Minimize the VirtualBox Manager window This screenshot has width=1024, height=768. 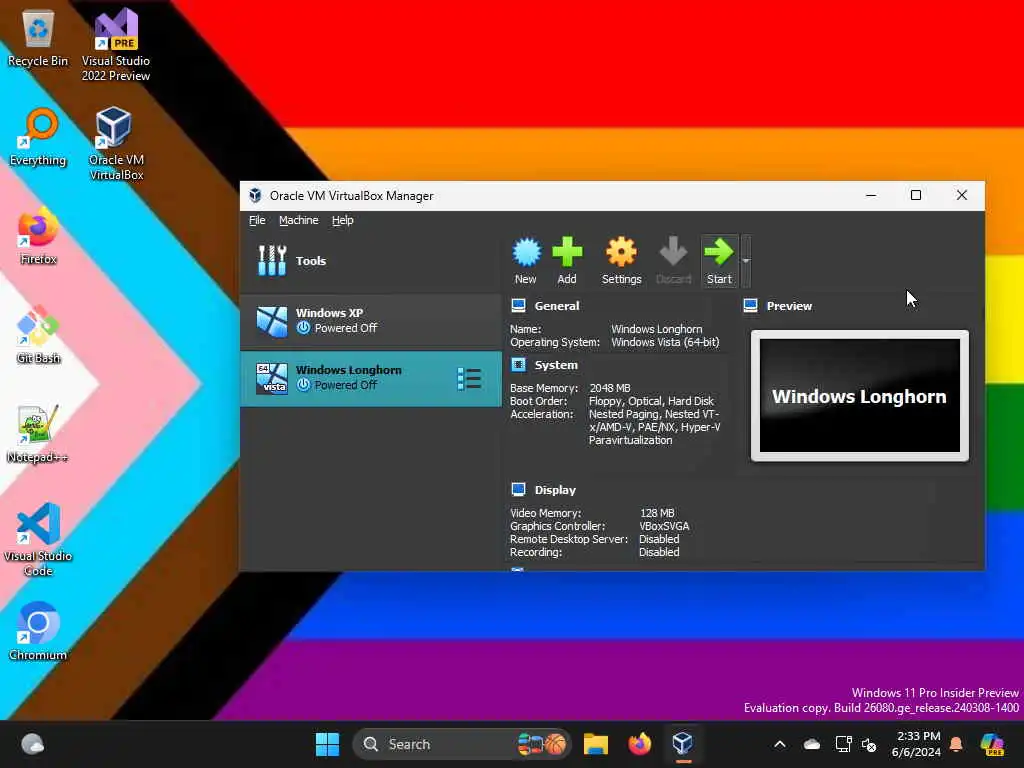[871, 195]
